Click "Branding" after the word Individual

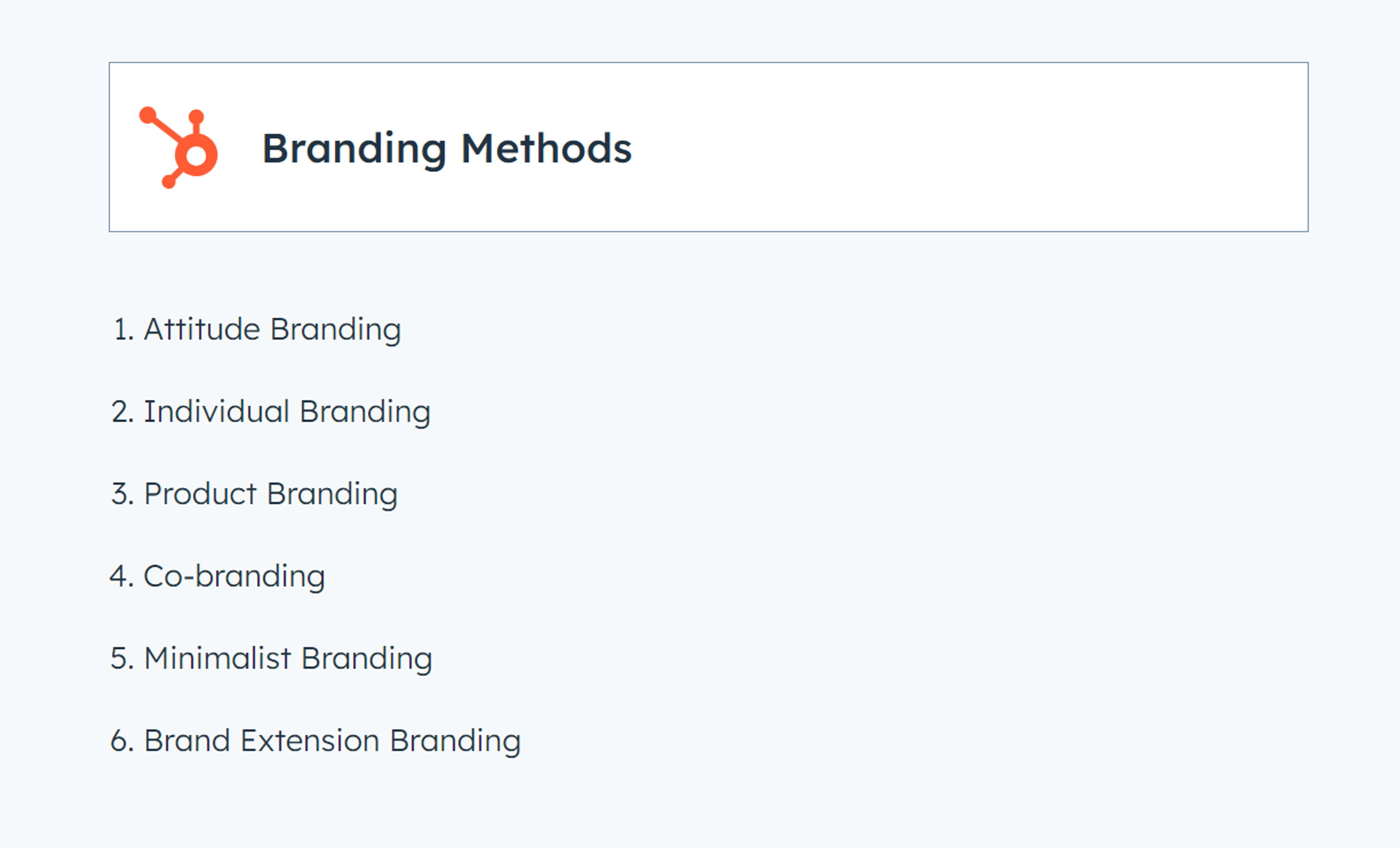[365, 412]
